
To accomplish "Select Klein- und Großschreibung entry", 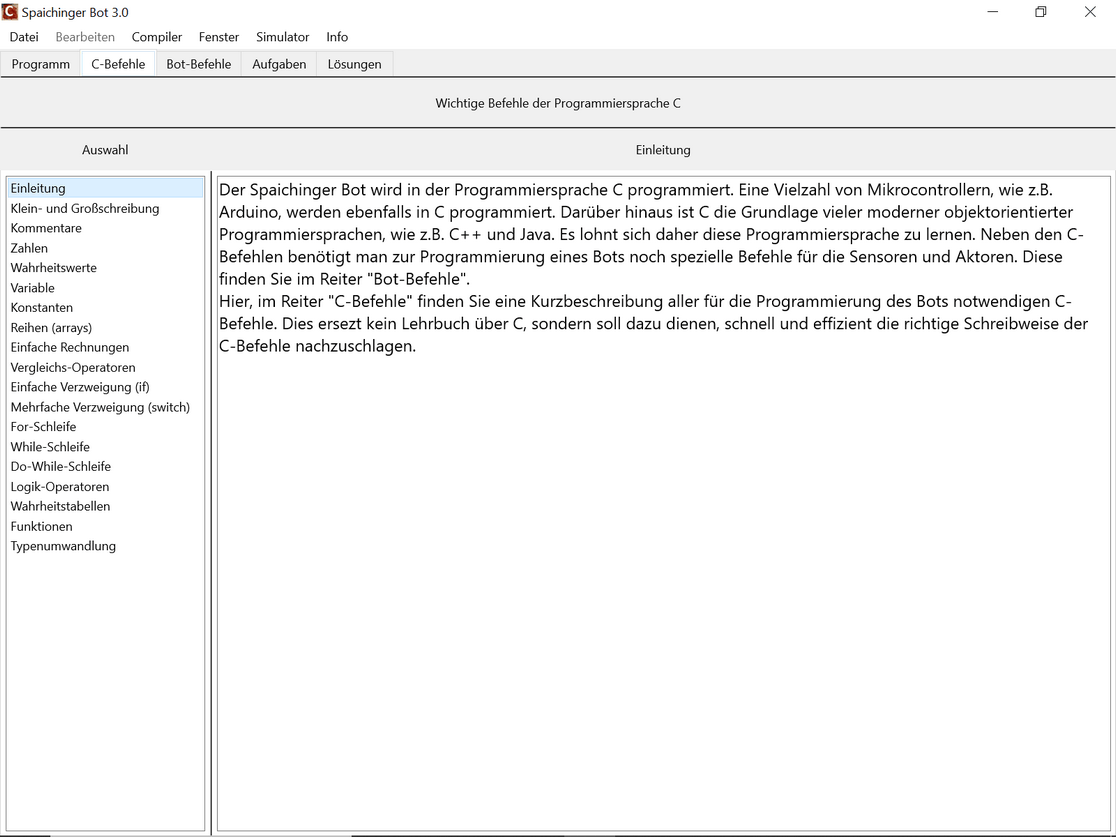I will point(85,208).
